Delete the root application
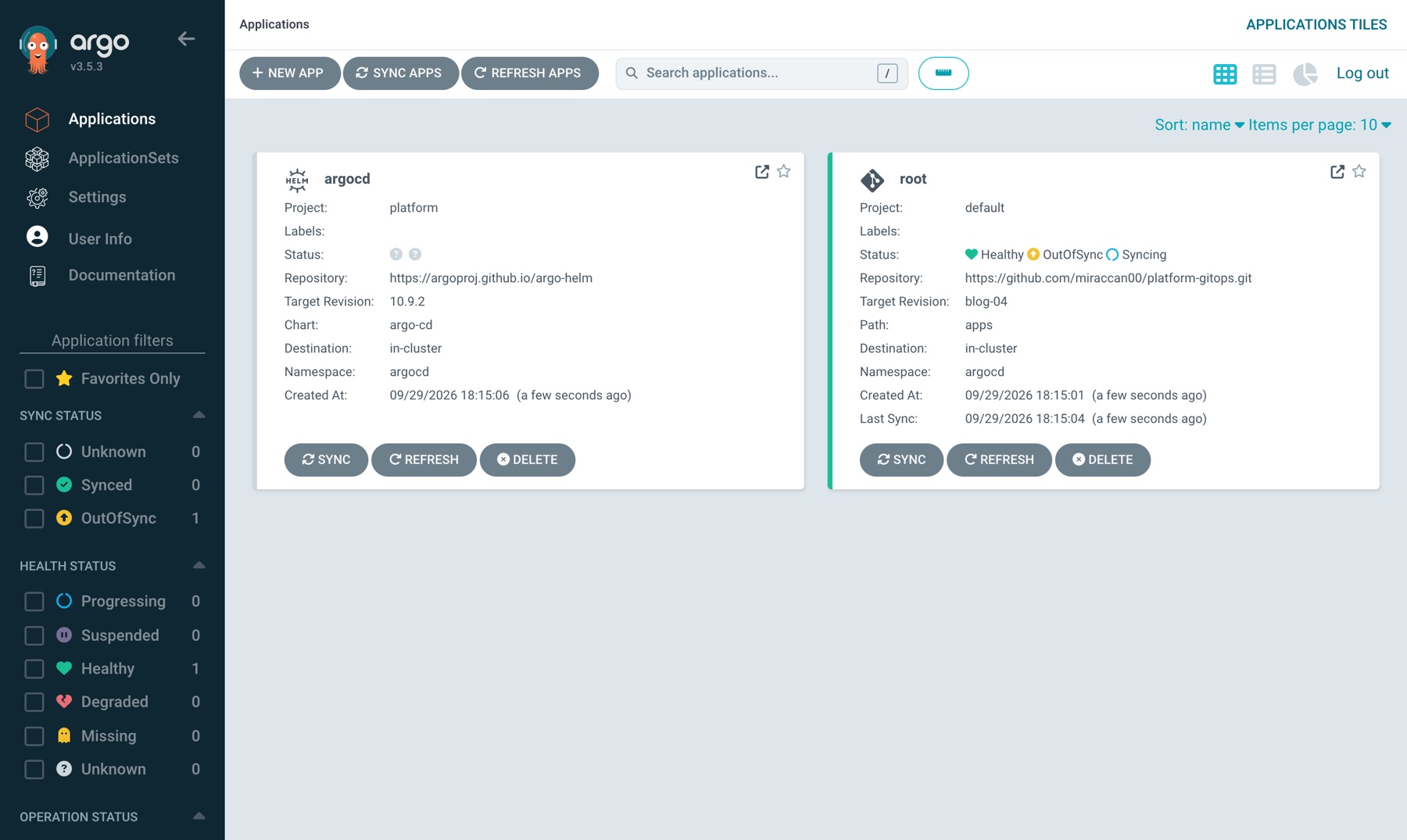Image resolution: width=1407 pixels, height=840 pixels. click(1102, 459)
